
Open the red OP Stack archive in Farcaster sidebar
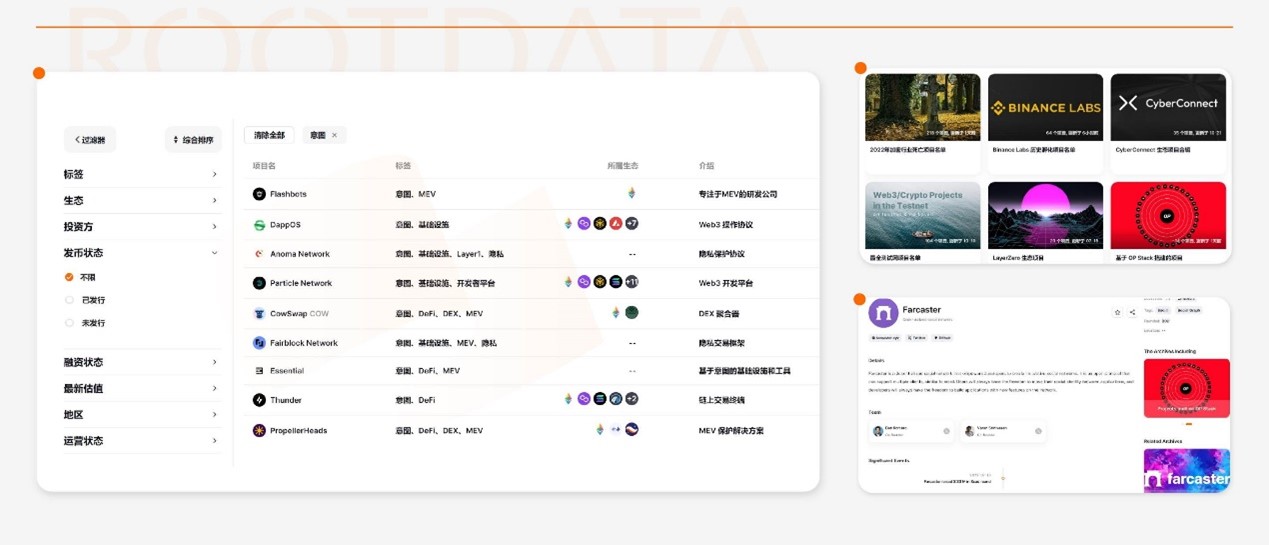[1186, 388]
